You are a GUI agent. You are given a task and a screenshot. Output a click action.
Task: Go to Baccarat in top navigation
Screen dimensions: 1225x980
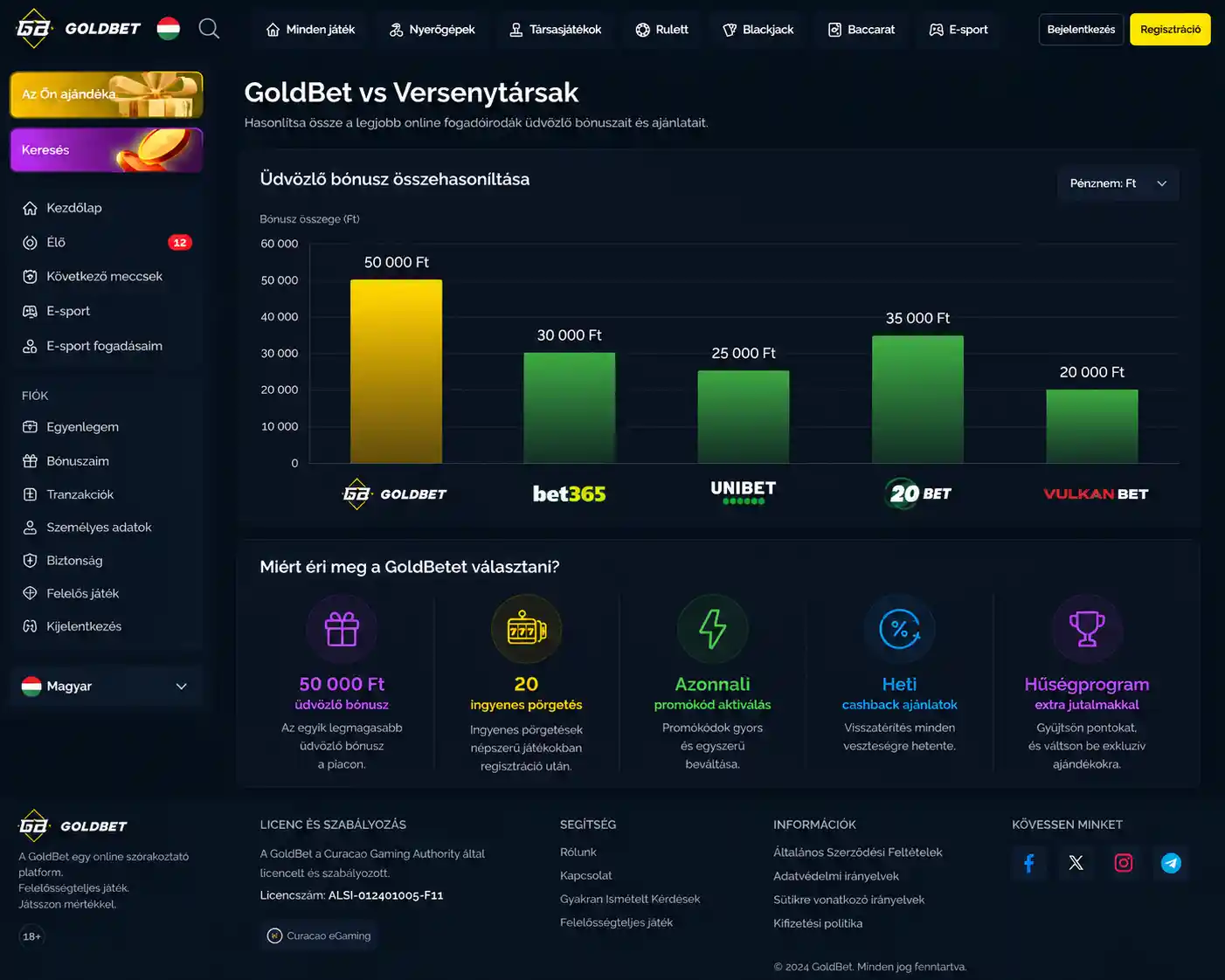tap(862, 30)
